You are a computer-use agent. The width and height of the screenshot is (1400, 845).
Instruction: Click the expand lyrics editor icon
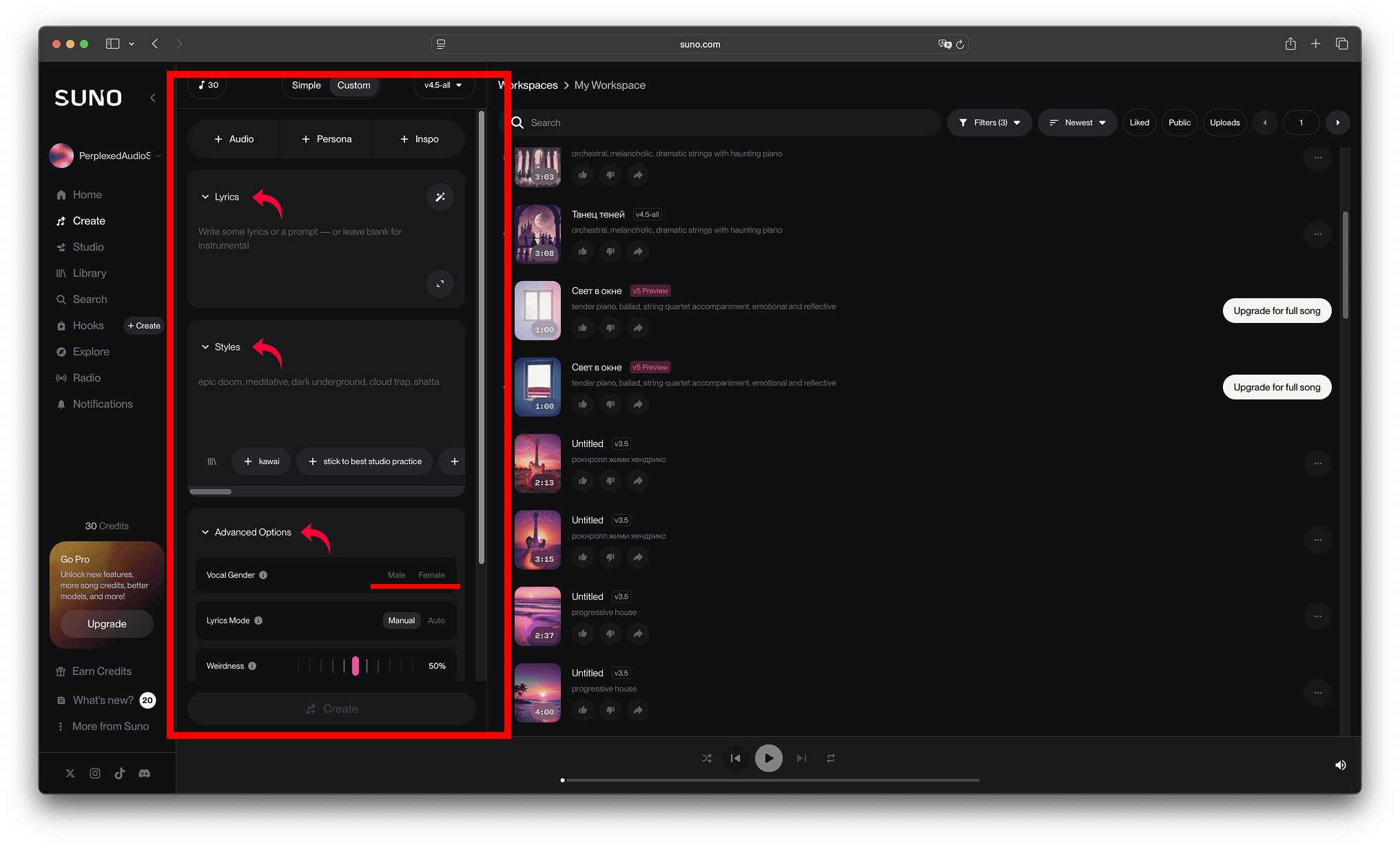click(440, 284)
